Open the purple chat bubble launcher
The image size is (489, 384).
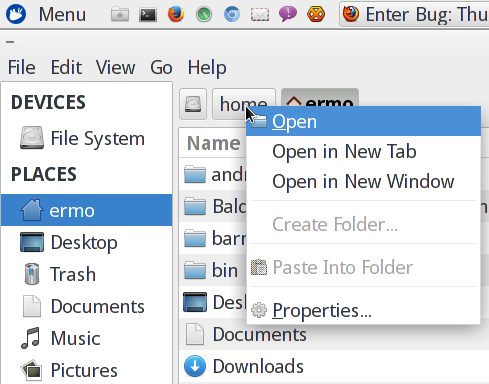click(288, 15)
